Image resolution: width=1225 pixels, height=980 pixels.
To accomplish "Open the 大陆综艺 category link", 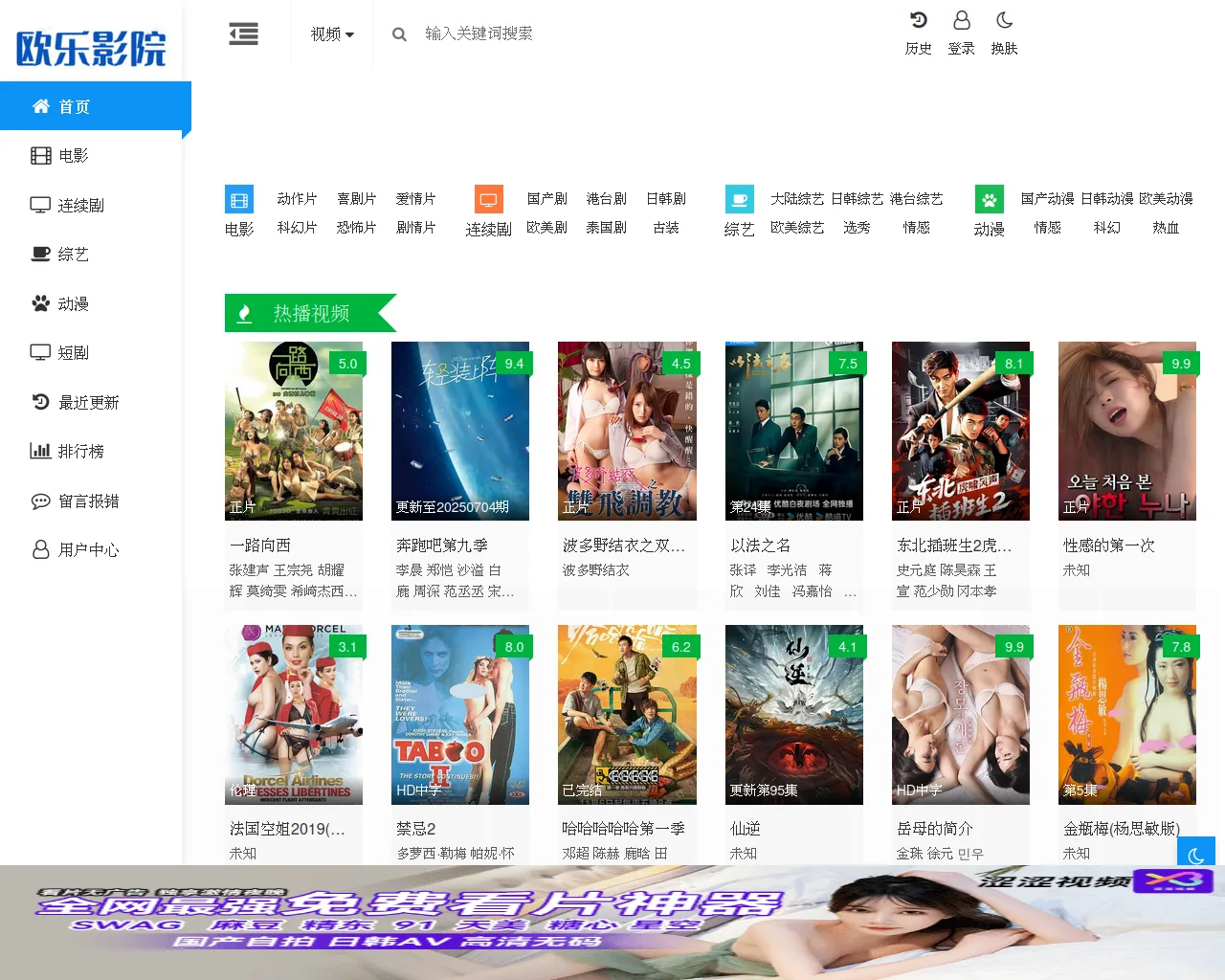I will [797, 198].
